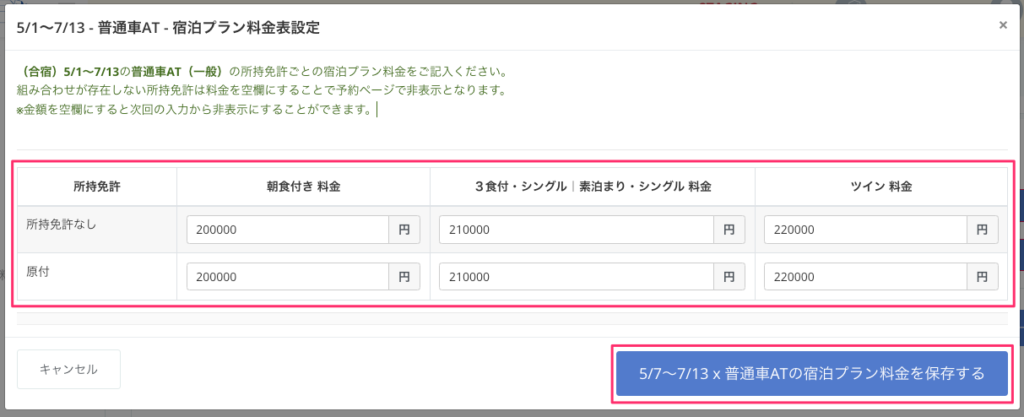Click 円 suffix beside 原付 ツイン price
1024x417 pixels.
[982, 276]
